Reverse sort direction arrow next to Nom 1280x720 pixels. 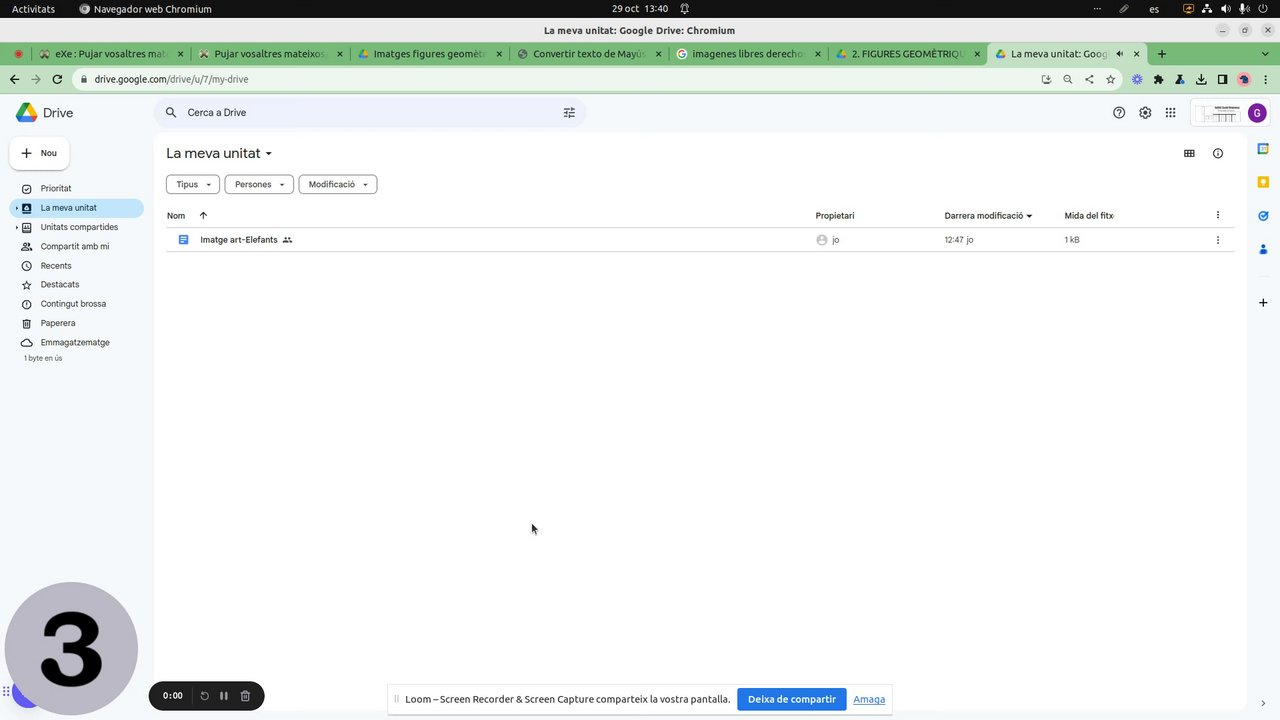203,215
